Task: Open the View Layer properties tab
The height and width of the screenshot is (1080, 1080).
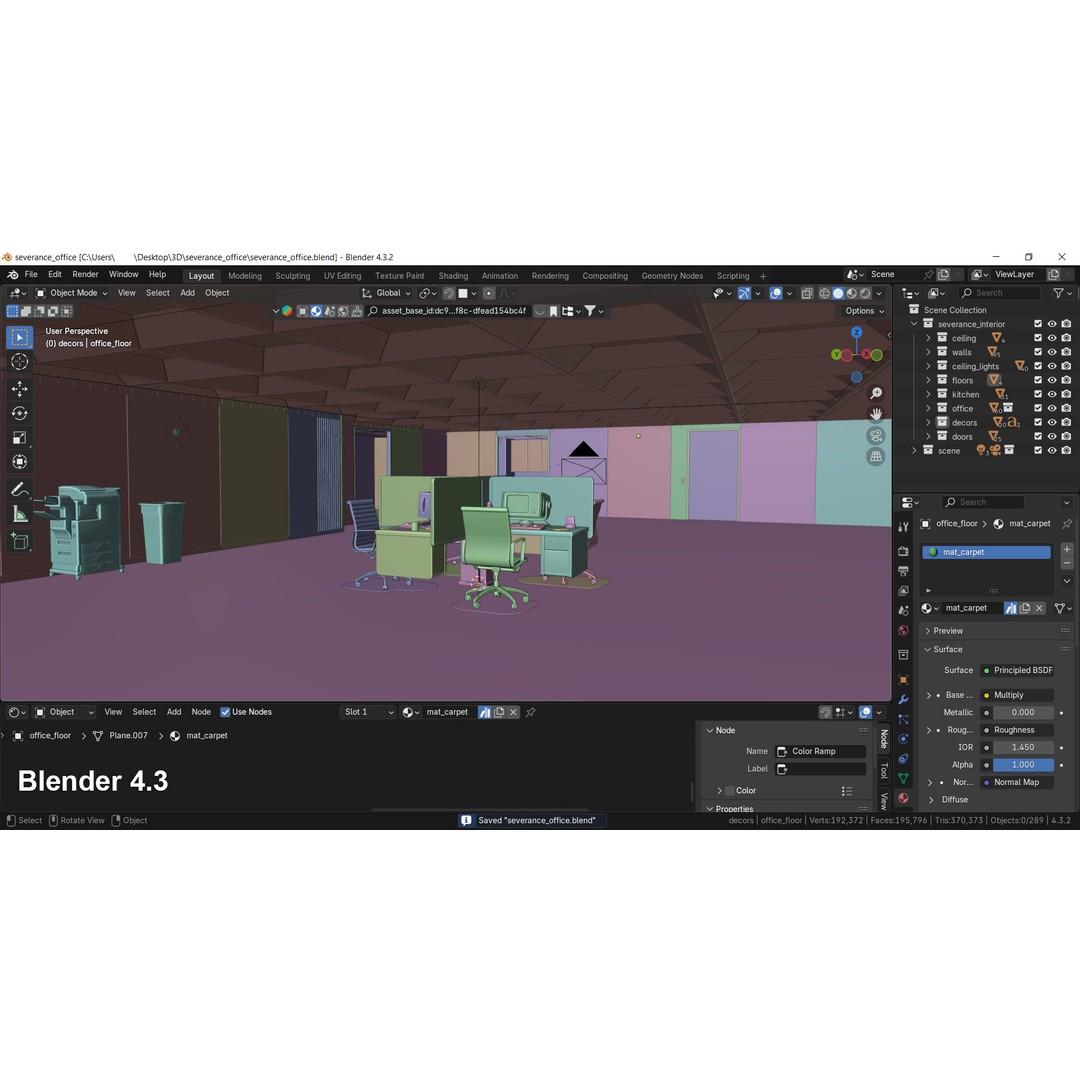Action: (x=904, y=591)
